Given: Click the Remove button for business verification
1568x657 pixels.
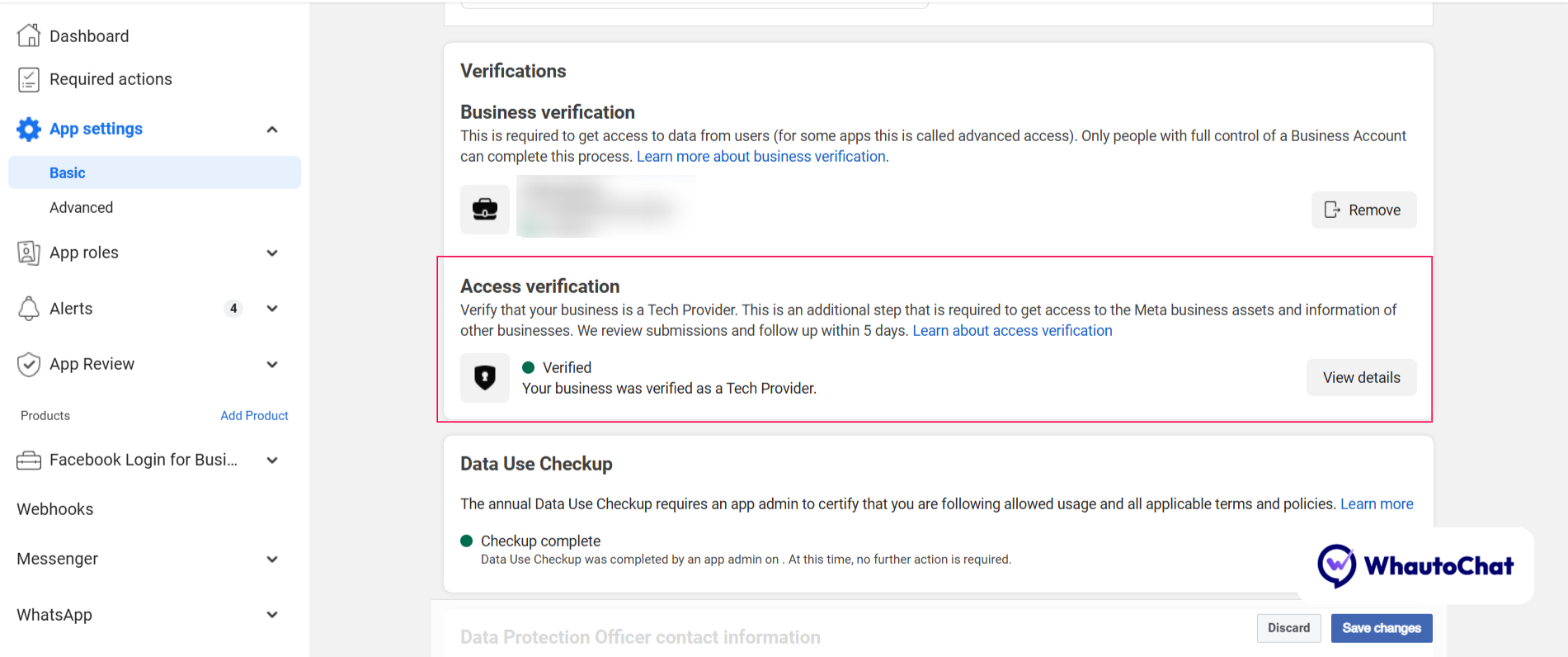Looking at the screenshot, I should coord(1363,210).
